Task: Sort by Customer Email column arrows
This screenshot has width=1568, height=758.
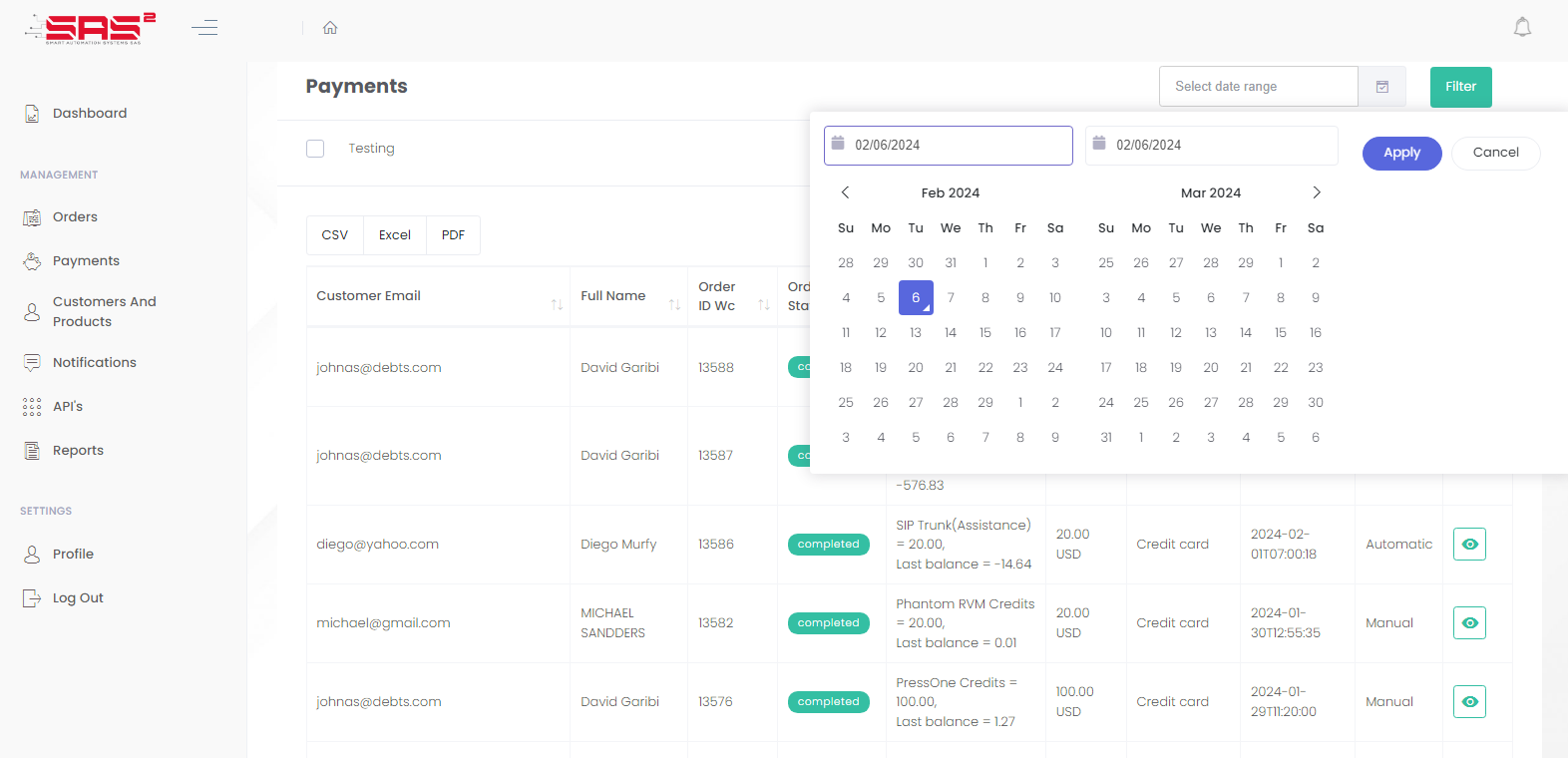Action: 557,305
